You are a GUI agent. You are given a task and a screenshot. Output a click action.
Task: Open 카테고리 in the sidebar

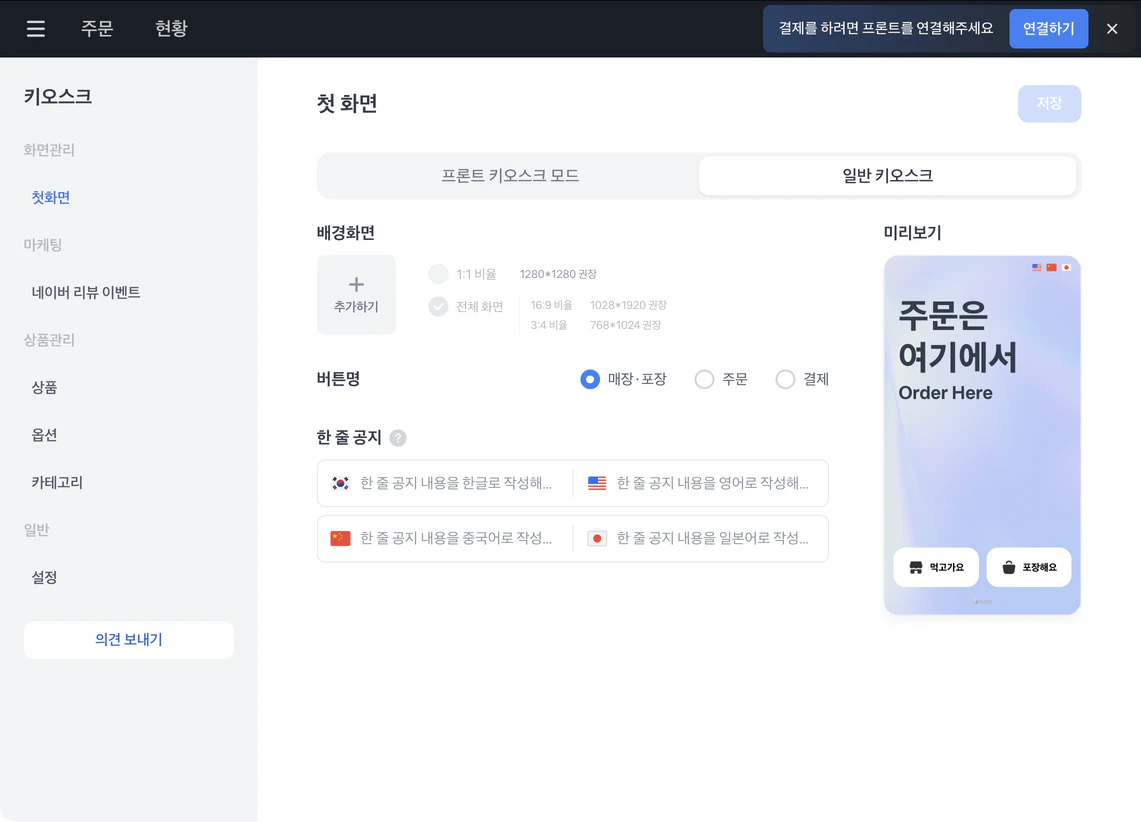click(57, 482)
